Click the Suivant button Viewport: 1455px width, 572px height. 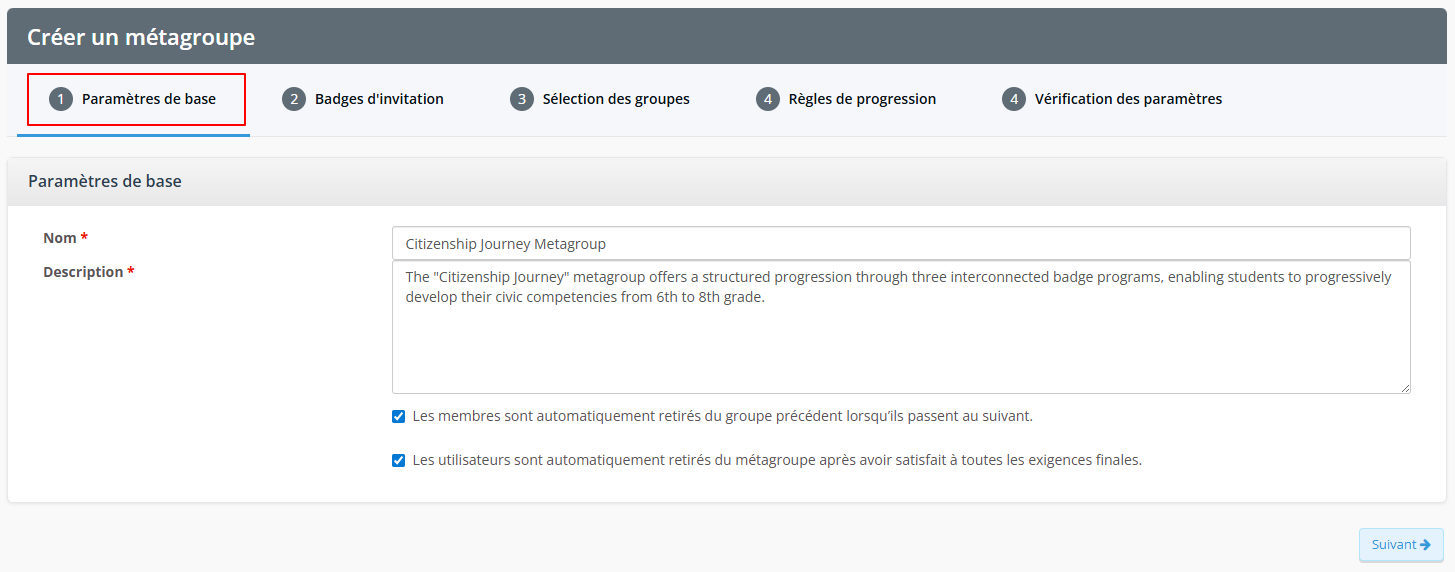(x=1401, y=545)
